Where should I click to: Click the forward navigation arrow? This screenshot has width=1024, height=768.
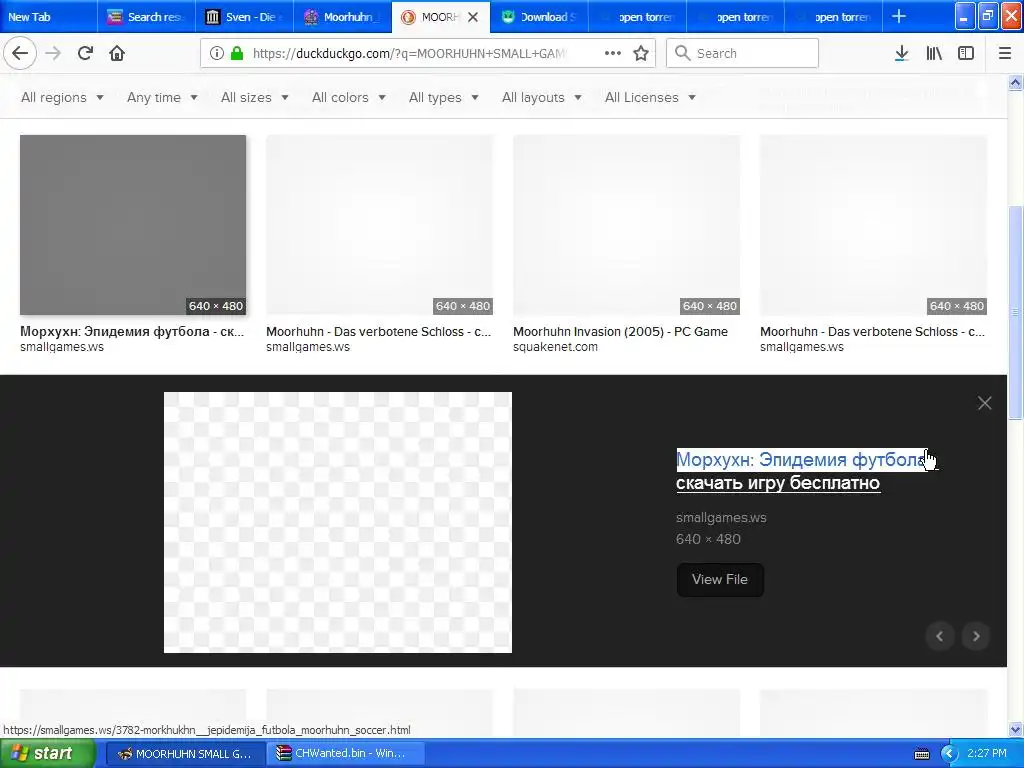click(53, 53)
